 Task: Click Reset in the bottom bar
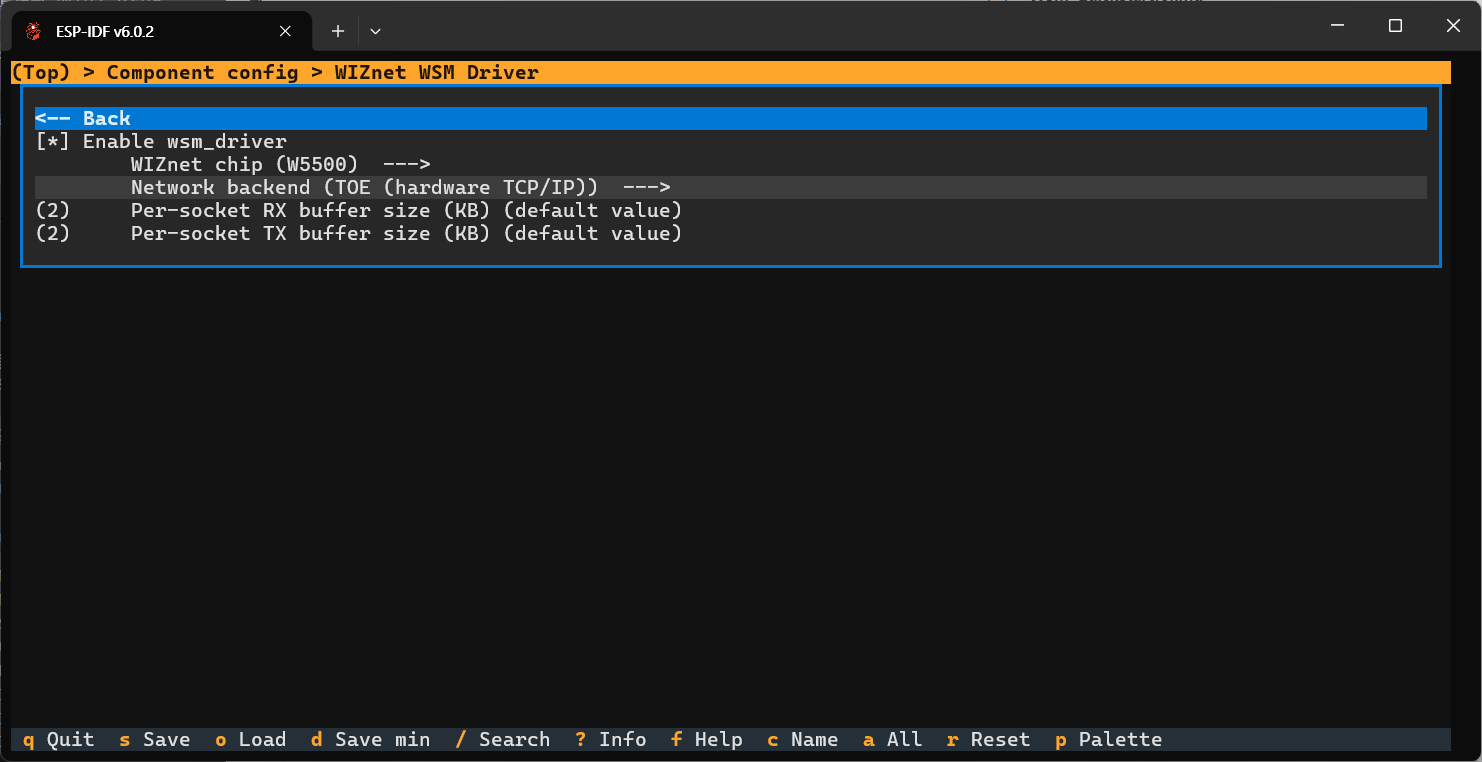pyautogui.click(x=989, y=740)
